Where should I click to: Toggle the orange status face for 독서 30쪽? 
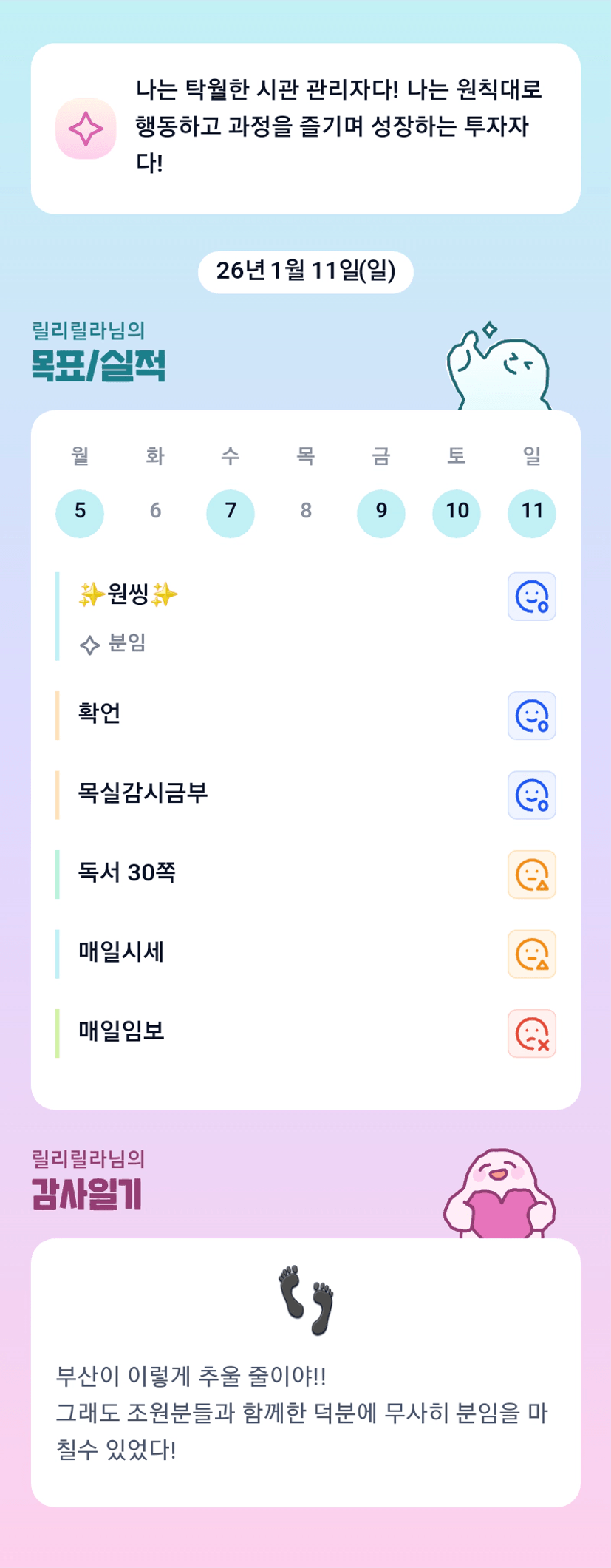[531, 875]
